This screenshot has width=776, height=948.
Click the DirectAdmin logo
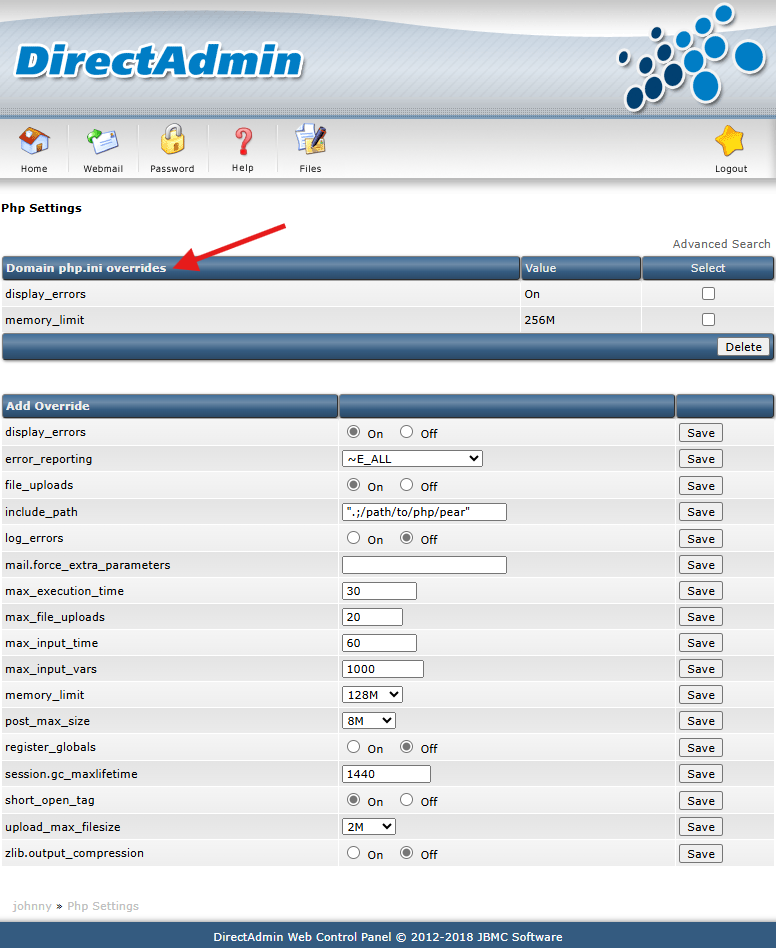[158, 61]
